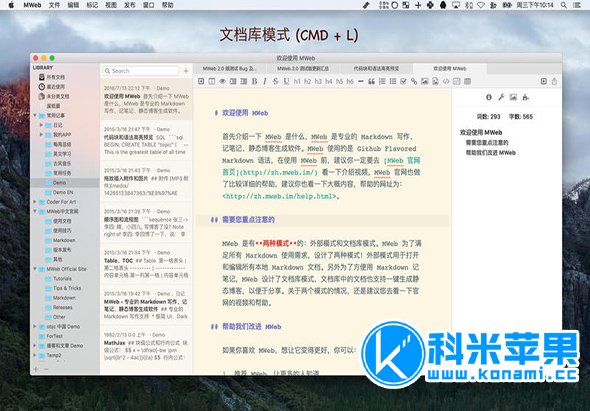This screenshot has width=590, height=411.
Task: Open the 文件 menu in the menu bar
Action: 54,5
